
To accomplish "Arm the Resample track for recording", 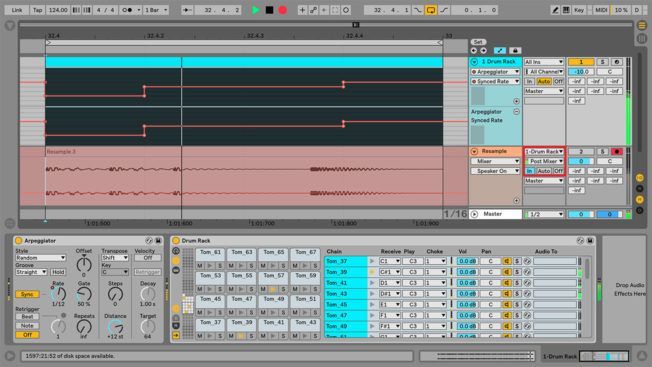I will [617, 152].
